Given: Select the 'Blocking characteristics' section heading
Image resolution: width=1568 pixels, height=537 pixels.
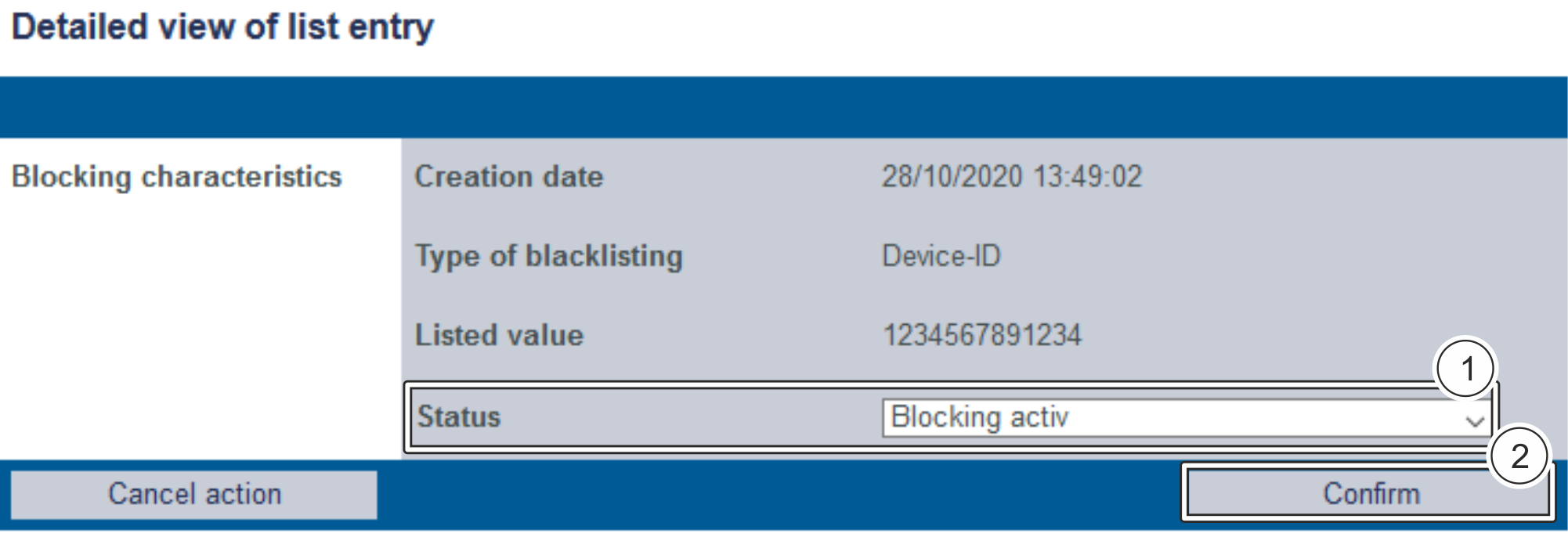Looking at the screenshot, I should [177, 177].
